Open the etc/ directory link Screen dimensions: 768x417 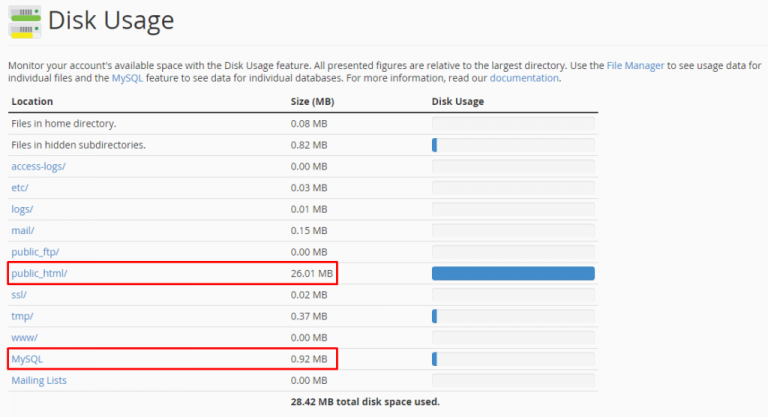(x=20, y=187)
